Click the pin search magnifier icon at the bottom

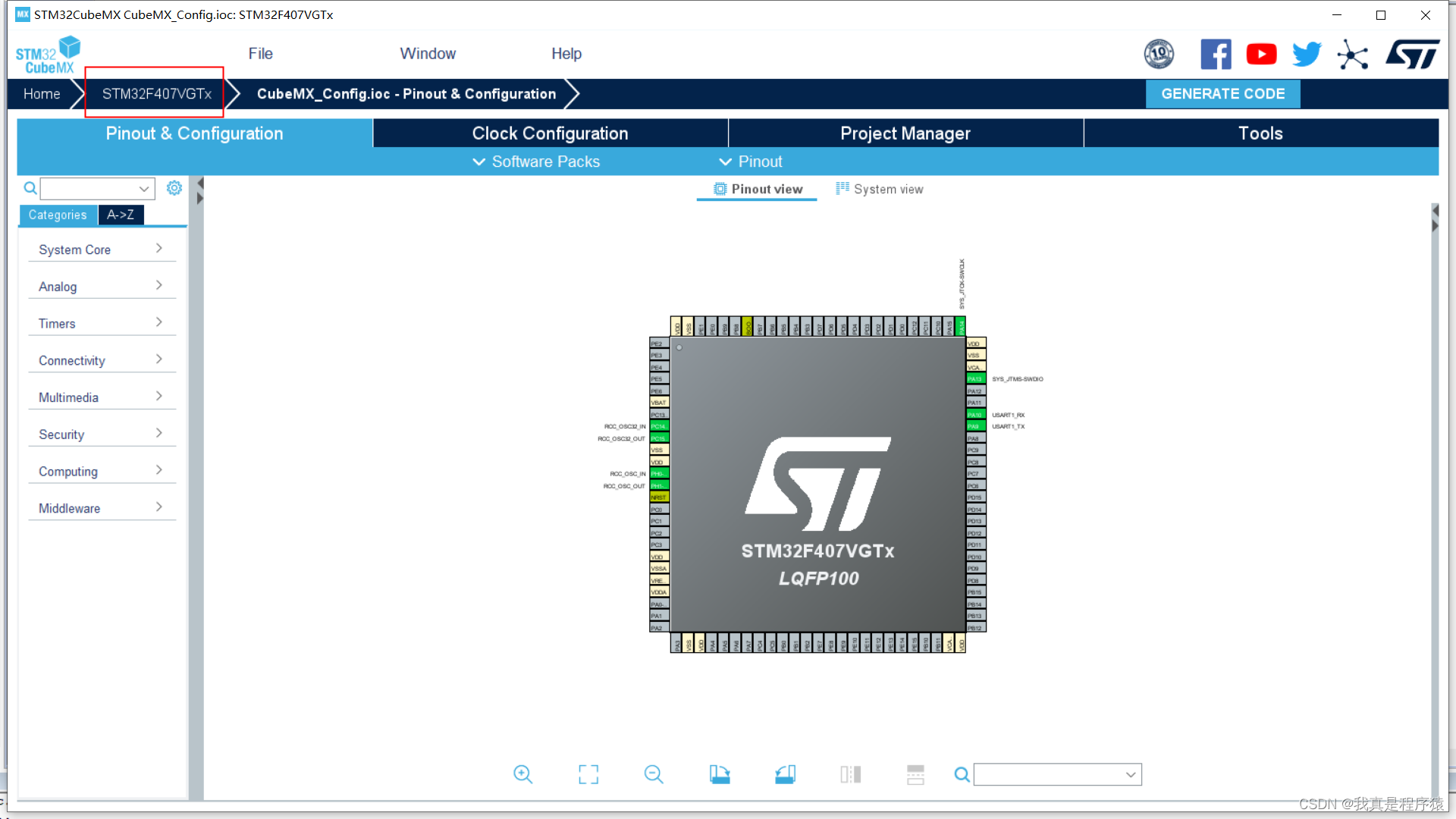(x=962, y=774)
